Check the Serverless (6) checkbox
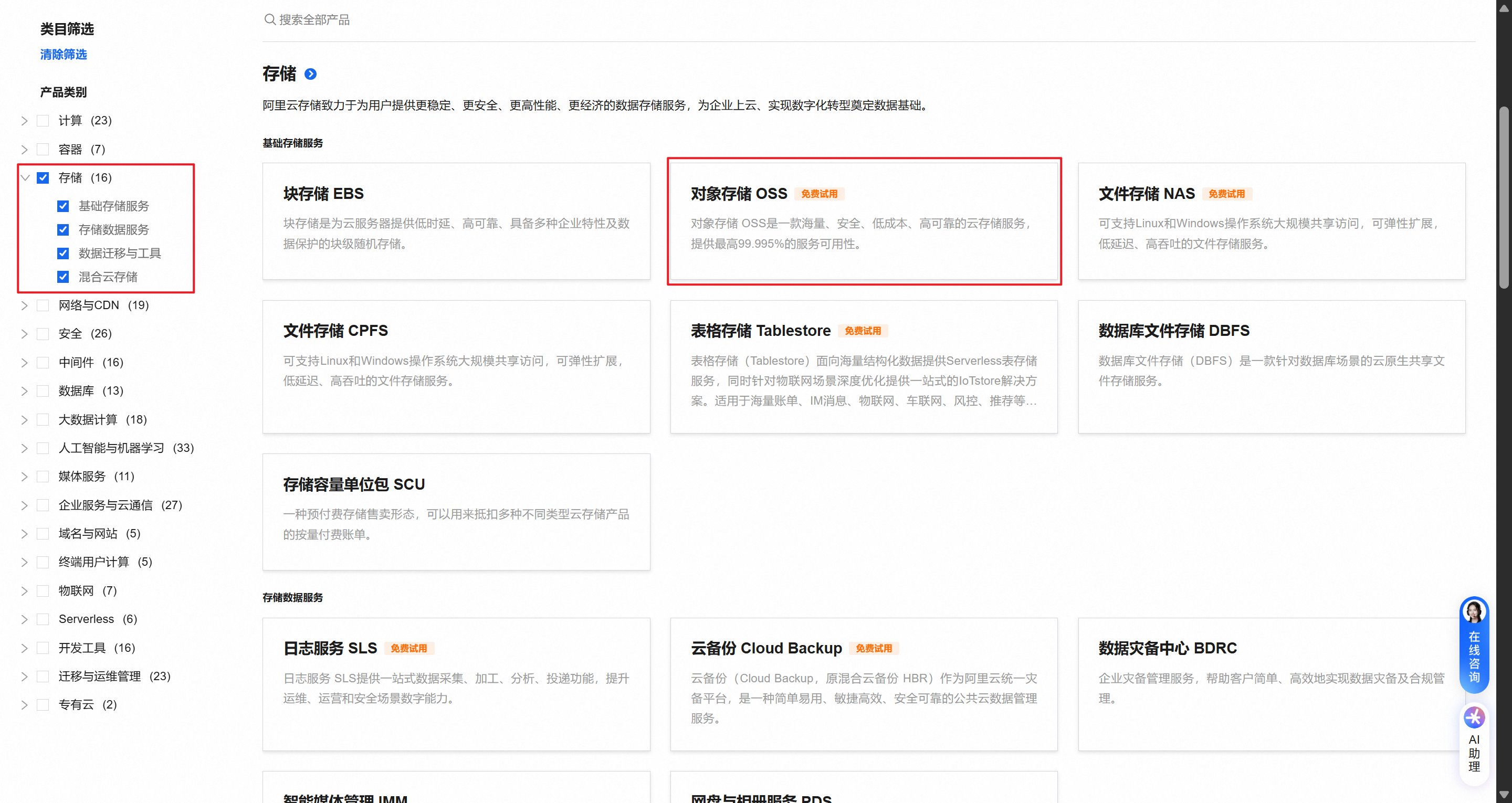This screenshot has width=1512, height=803. [x=43, y=619]
